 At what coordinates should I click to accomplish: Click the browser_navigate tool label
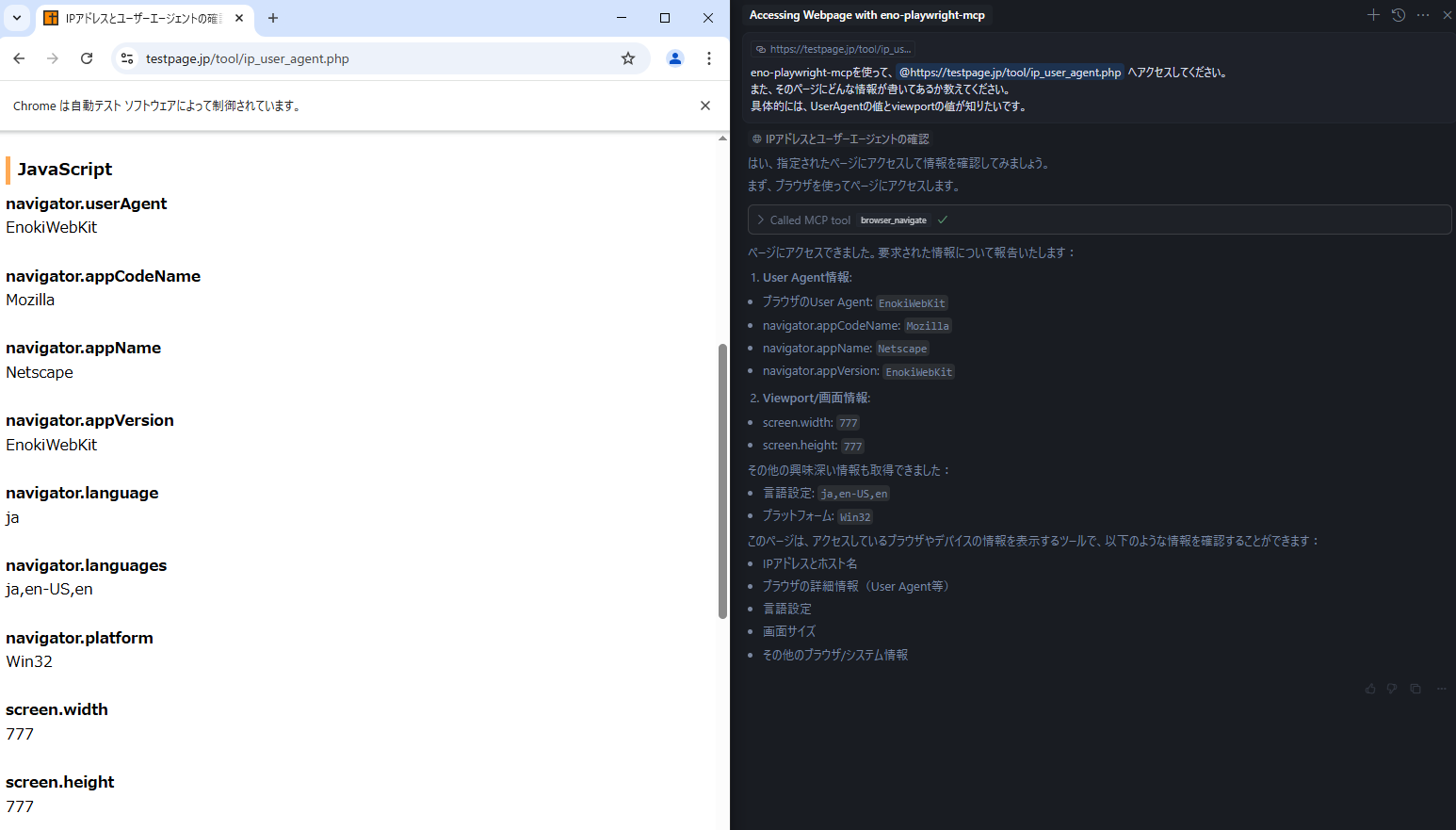pyautogui.click(x=893, y=220)
